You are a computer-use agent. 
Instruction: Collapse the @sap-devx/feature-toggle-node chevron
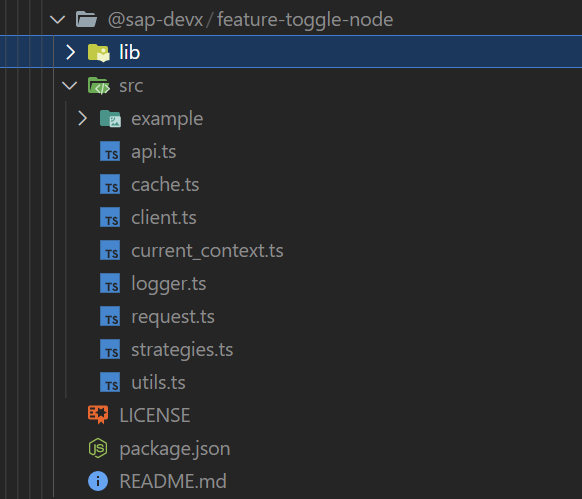pyautogui.click(x=58, y=19)
